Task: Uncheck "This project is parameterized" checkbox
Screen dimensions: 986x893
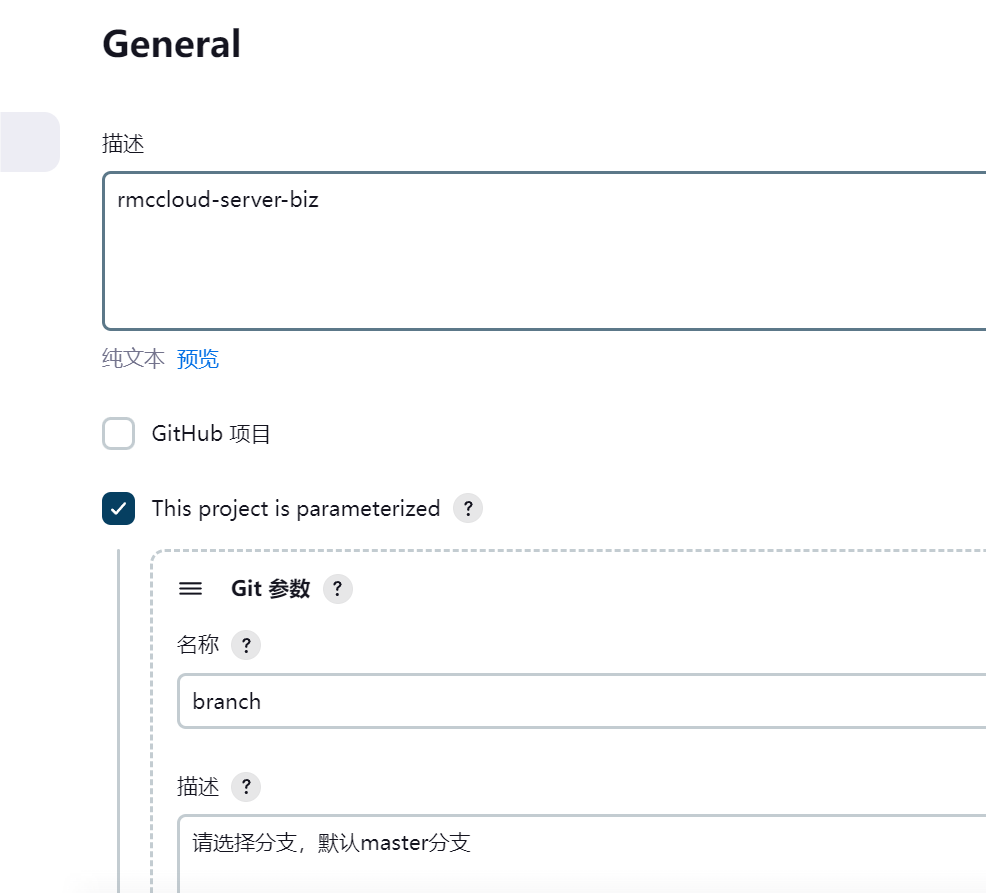Action: [x=118, y=508]
